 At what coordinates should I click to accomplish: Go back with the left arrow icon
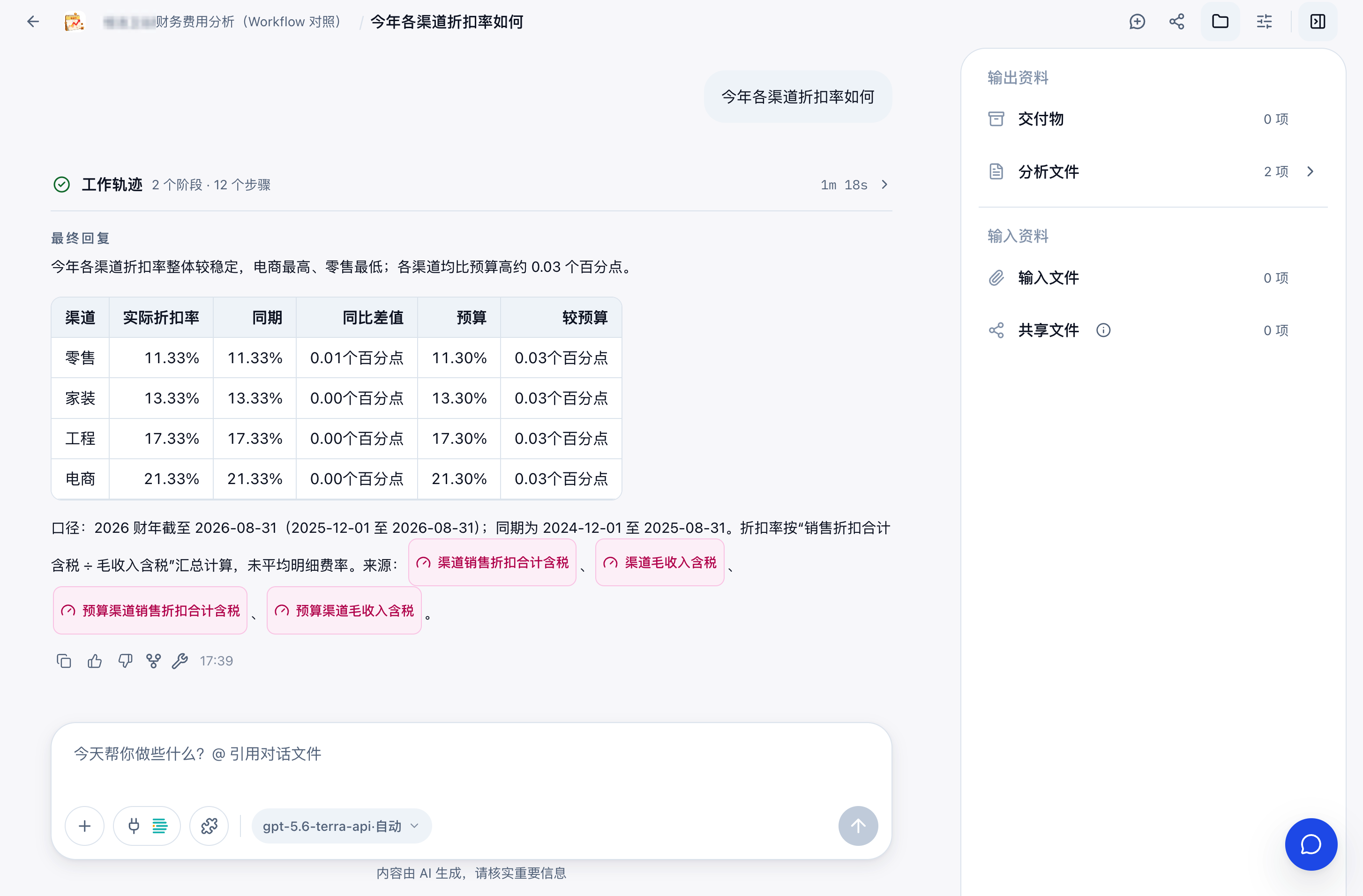(x=33, y=22)
